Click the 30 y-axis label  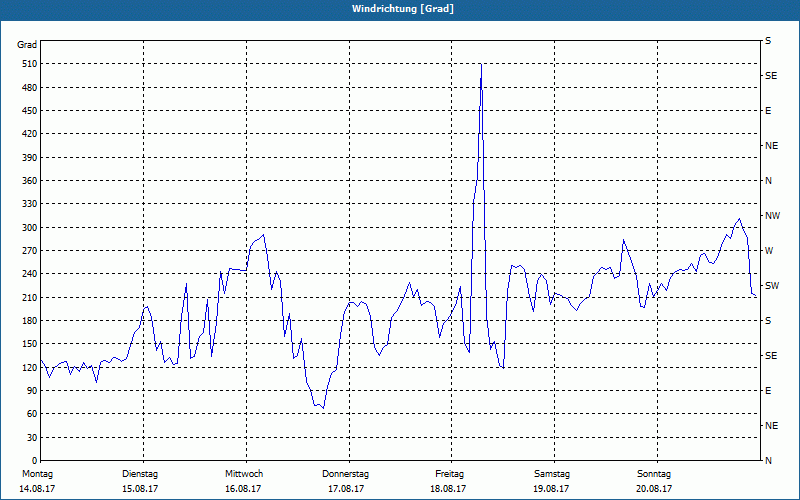click(32, 438)
